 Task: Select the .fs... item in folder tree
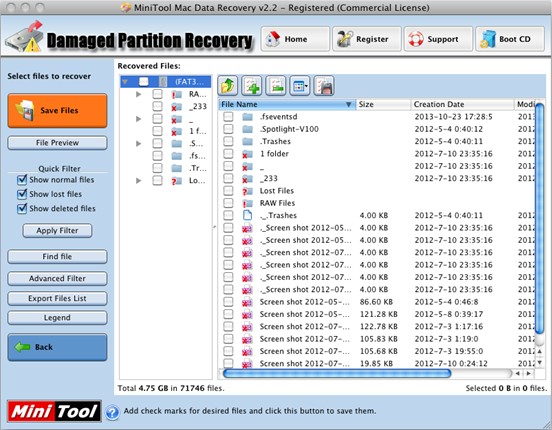[197, 156]
